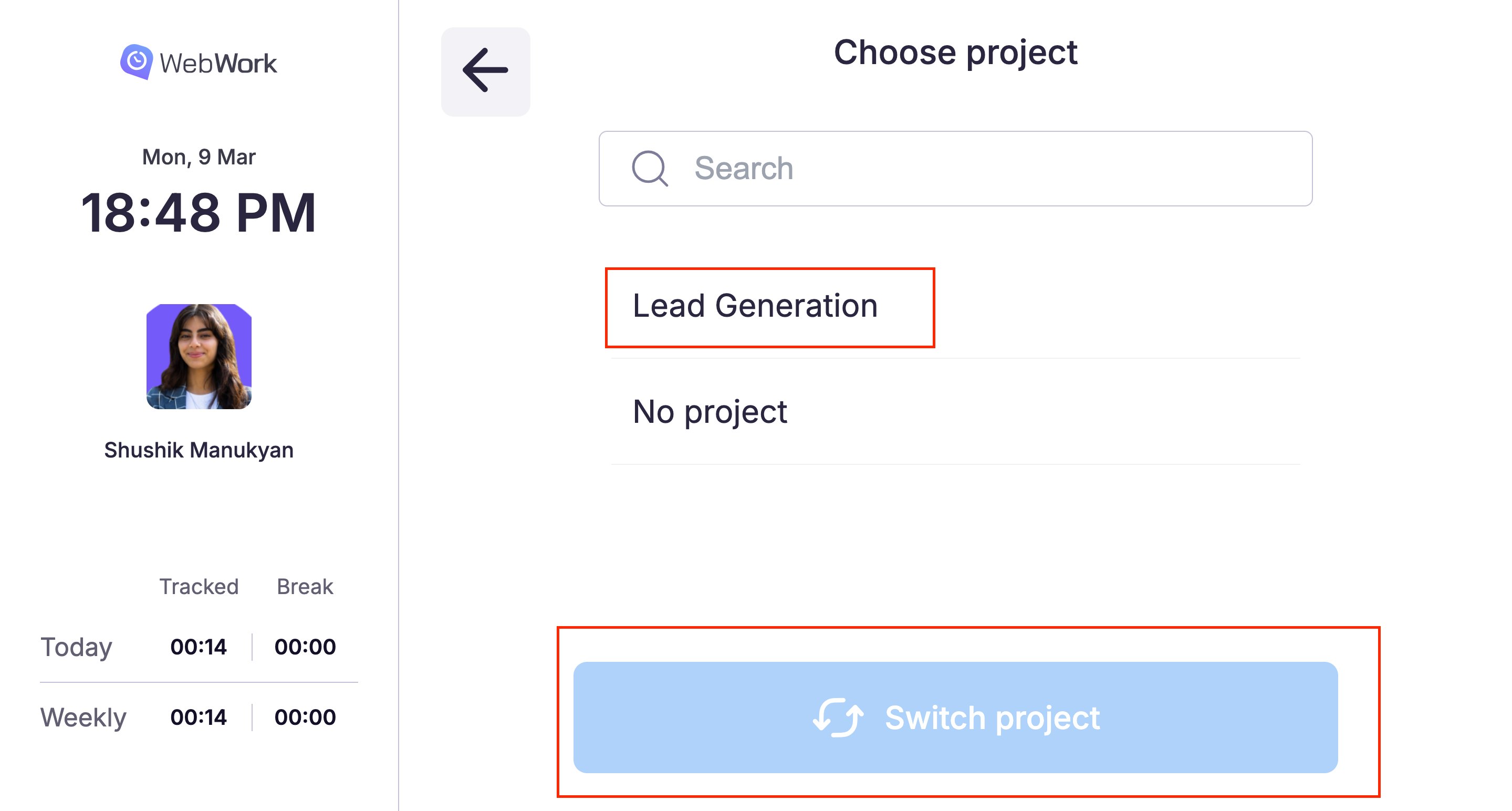1512x811 pixels.
Task: Click the Tracked column header
Action: tap(199, 586)
